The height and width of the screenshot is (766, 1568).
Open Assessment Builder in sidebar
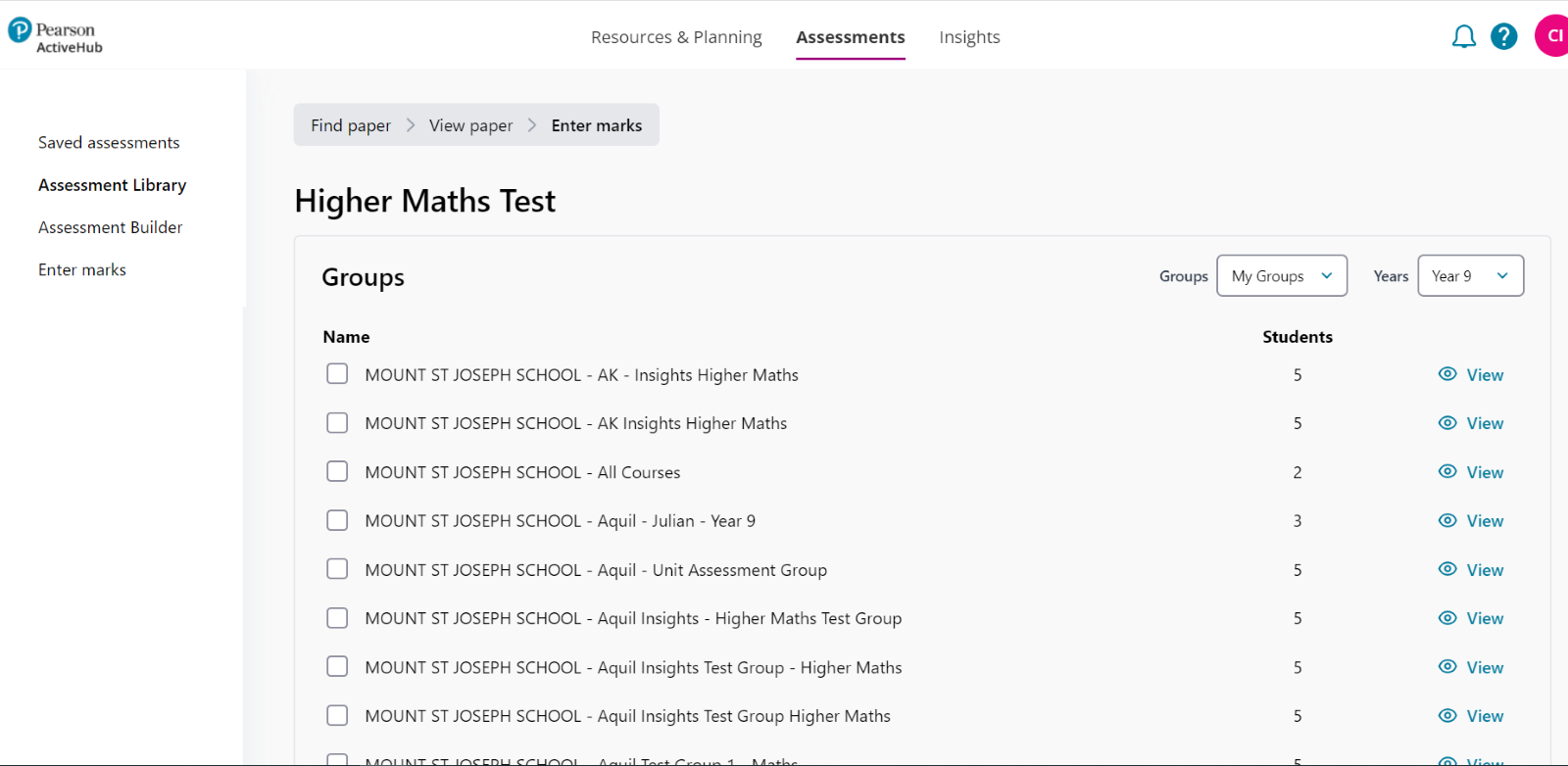(111, 227)
